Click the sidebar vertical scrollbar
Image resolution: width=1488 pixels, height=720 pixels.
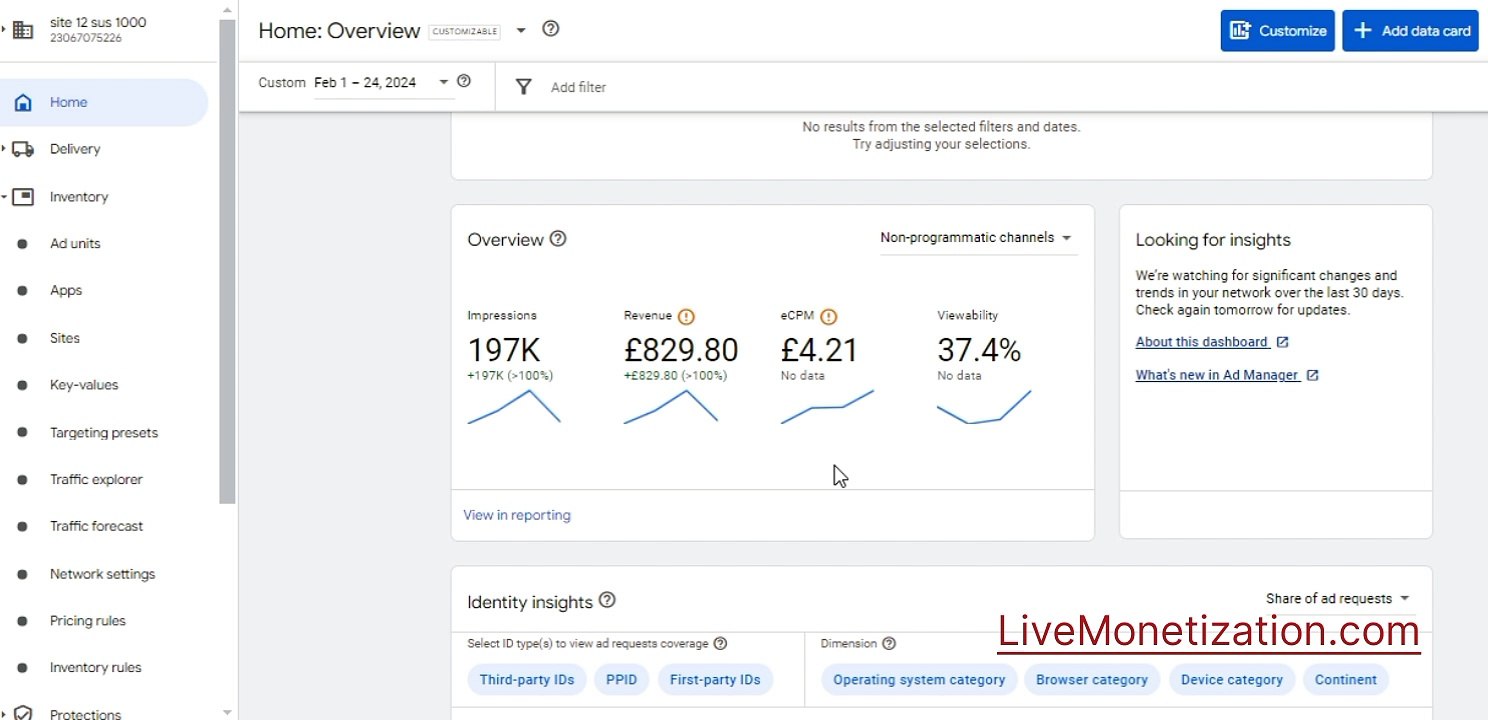pos(227,260)
